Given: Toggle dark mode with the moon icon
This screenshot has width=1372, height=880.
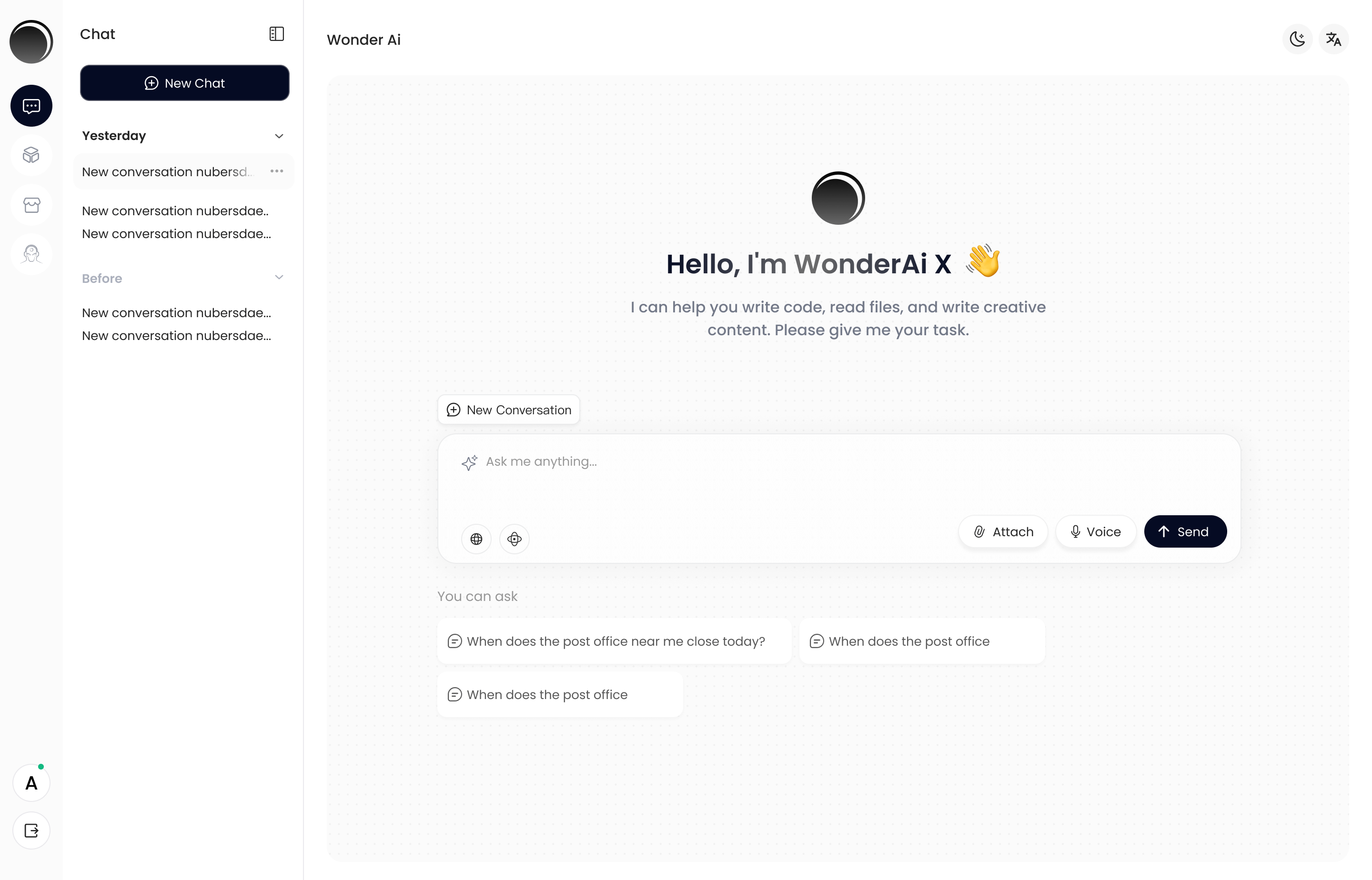Looking at the screenshot, I should click(x=1297, y=40).
